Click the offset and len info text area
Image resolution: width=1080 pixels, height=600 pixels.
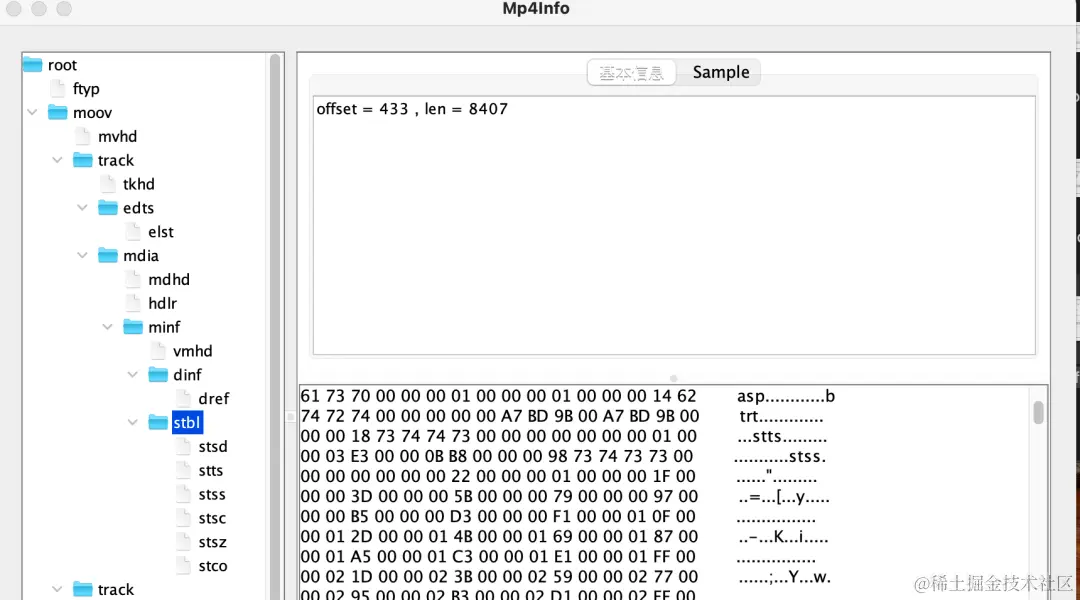[x=674, y=225]
